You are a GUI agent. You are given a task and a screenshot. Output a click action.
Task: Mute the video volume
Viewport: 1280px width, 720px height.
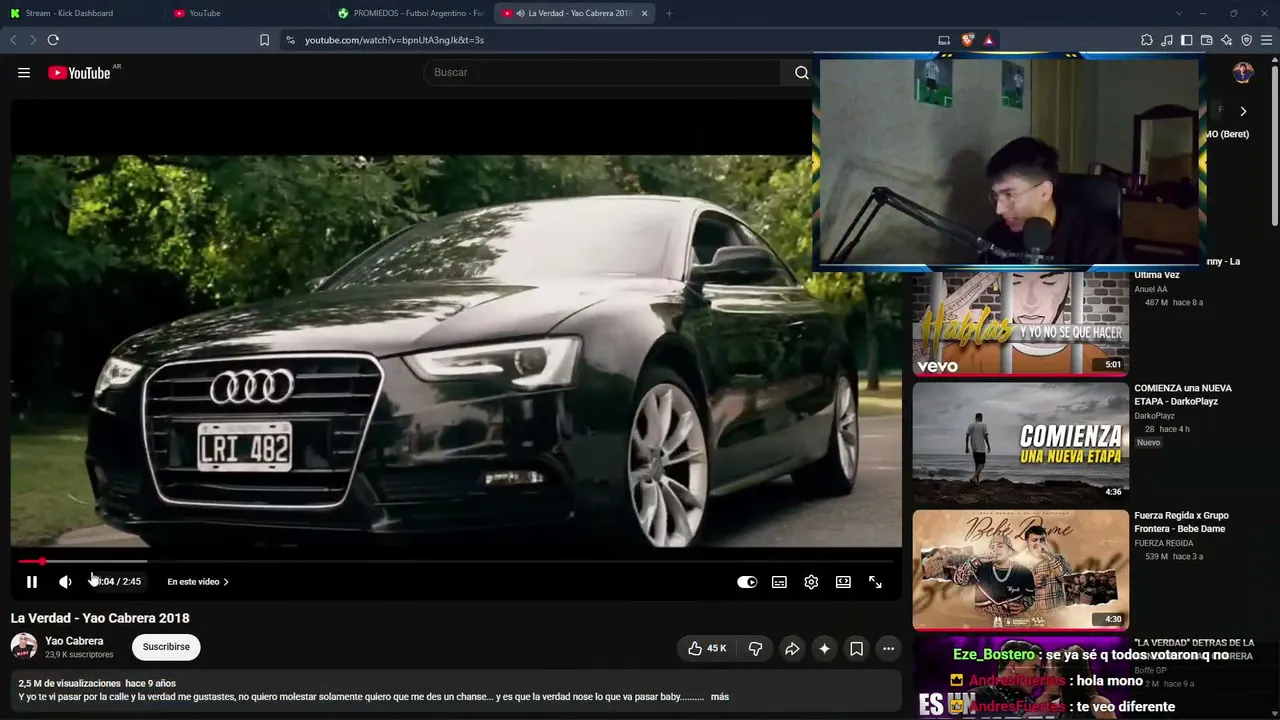[65, 582]
